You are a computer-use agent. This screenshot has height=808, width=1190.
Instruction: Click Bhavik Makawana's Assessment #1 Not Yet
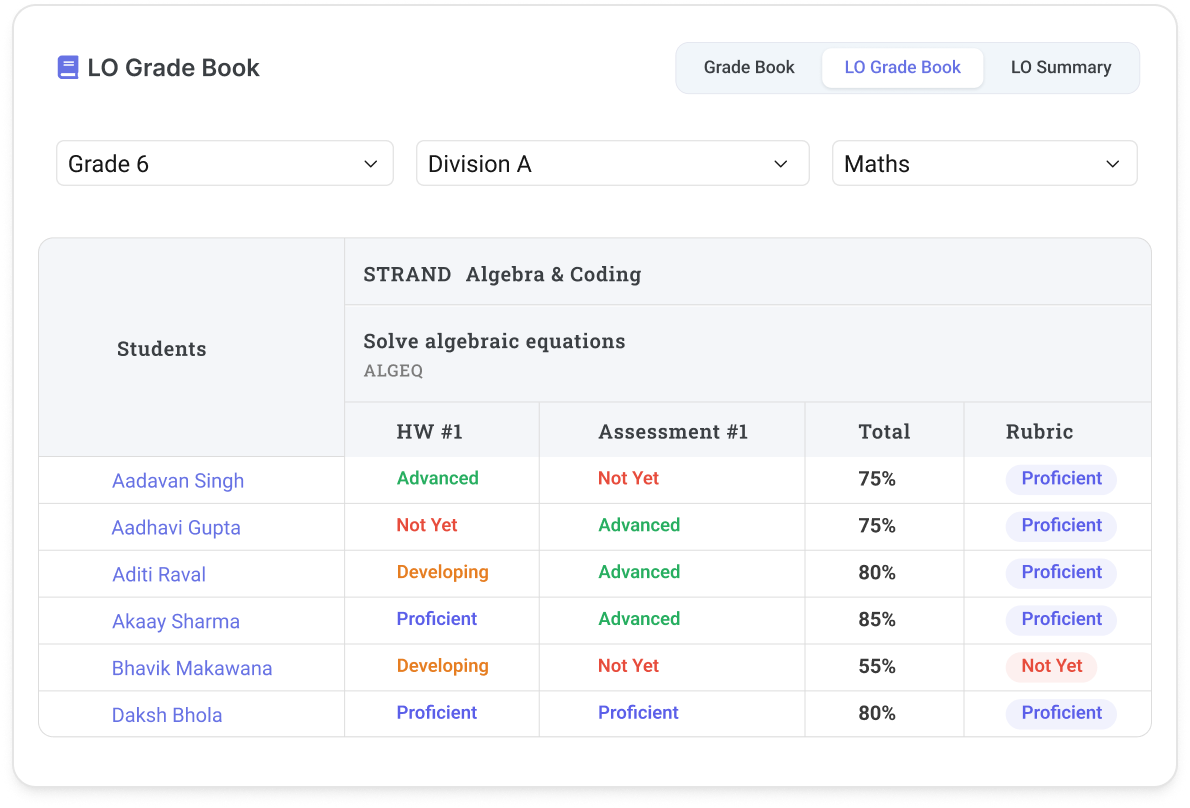(x=628, y=667)
